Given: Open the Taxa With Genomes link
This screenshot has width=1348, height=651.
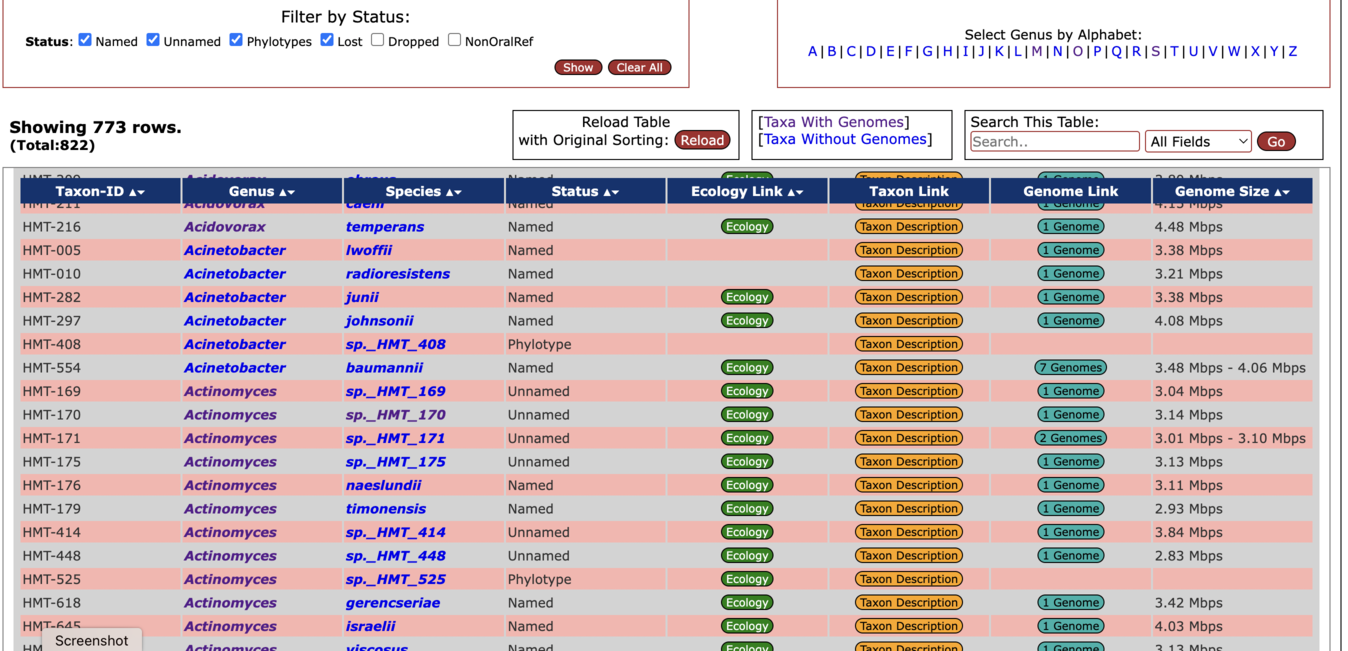Looking at the screenshot, I should tap(834, 122).
